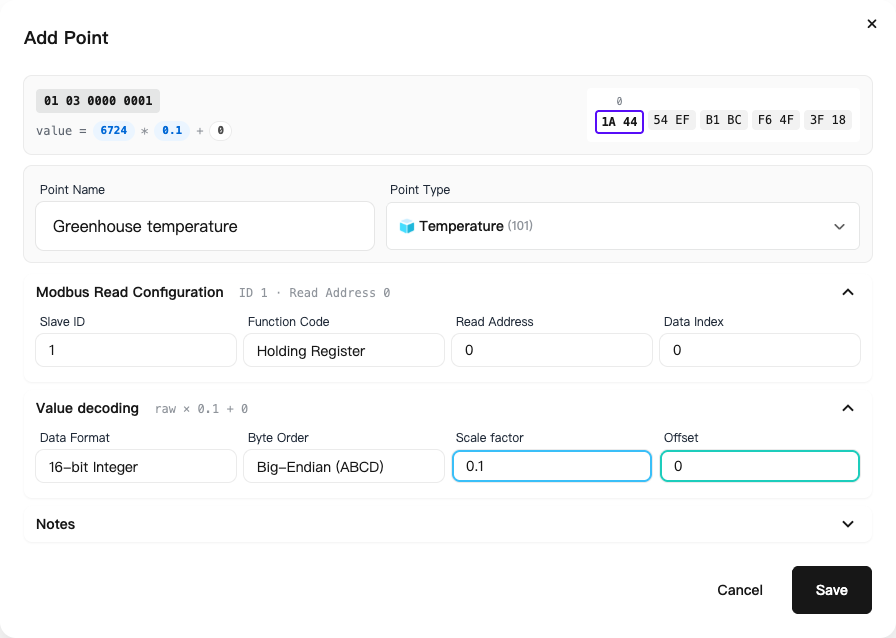
Task: Open the Point Type dropdown
Action: coord(623,226)
